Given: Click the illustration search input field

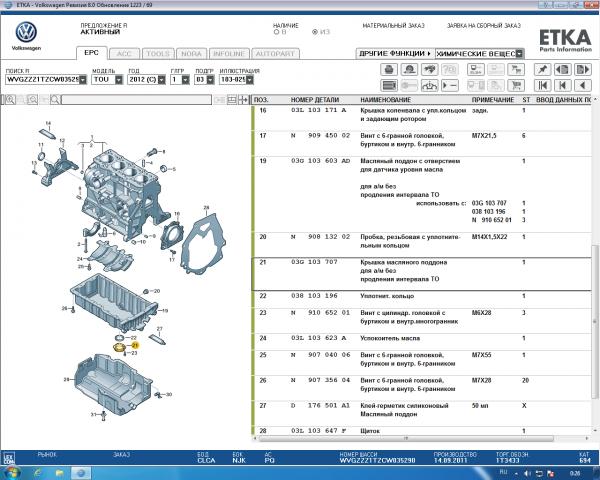Looking at the screenshot, I should click(136, 100).
